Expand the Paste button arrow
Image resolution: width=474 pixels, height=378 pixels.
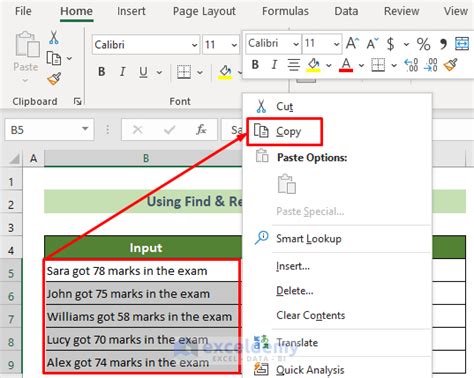pyautogui.click(x=25, y=81)
